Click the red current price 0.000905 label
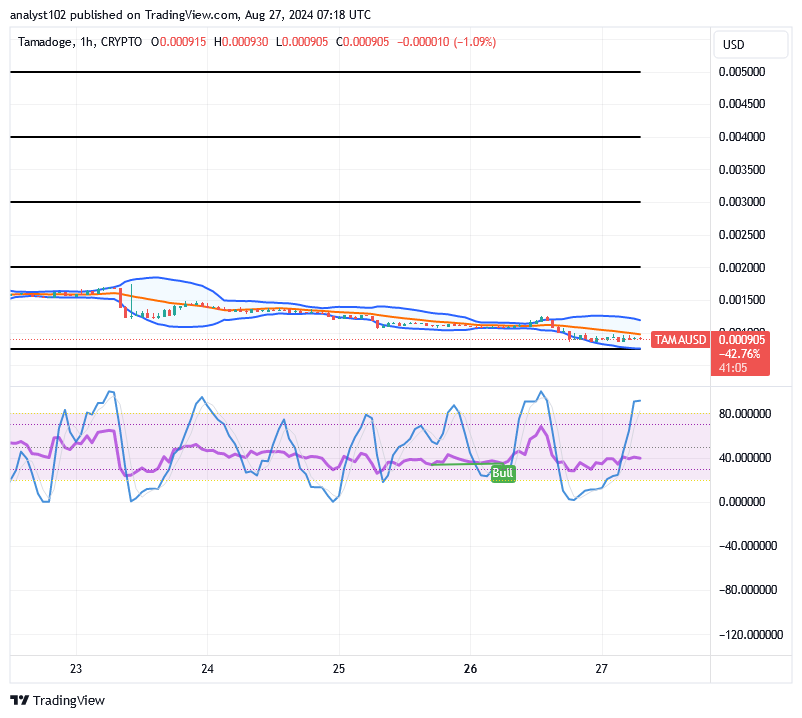 click(740, 340)
